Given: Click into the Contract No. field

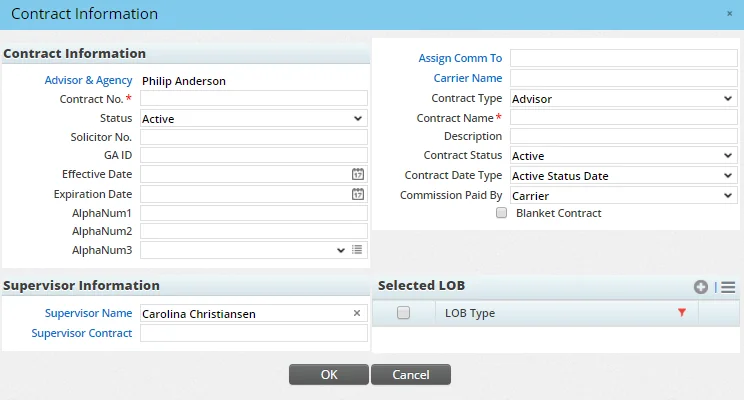Looking at the screenshot, I should [x=254, y=99].
